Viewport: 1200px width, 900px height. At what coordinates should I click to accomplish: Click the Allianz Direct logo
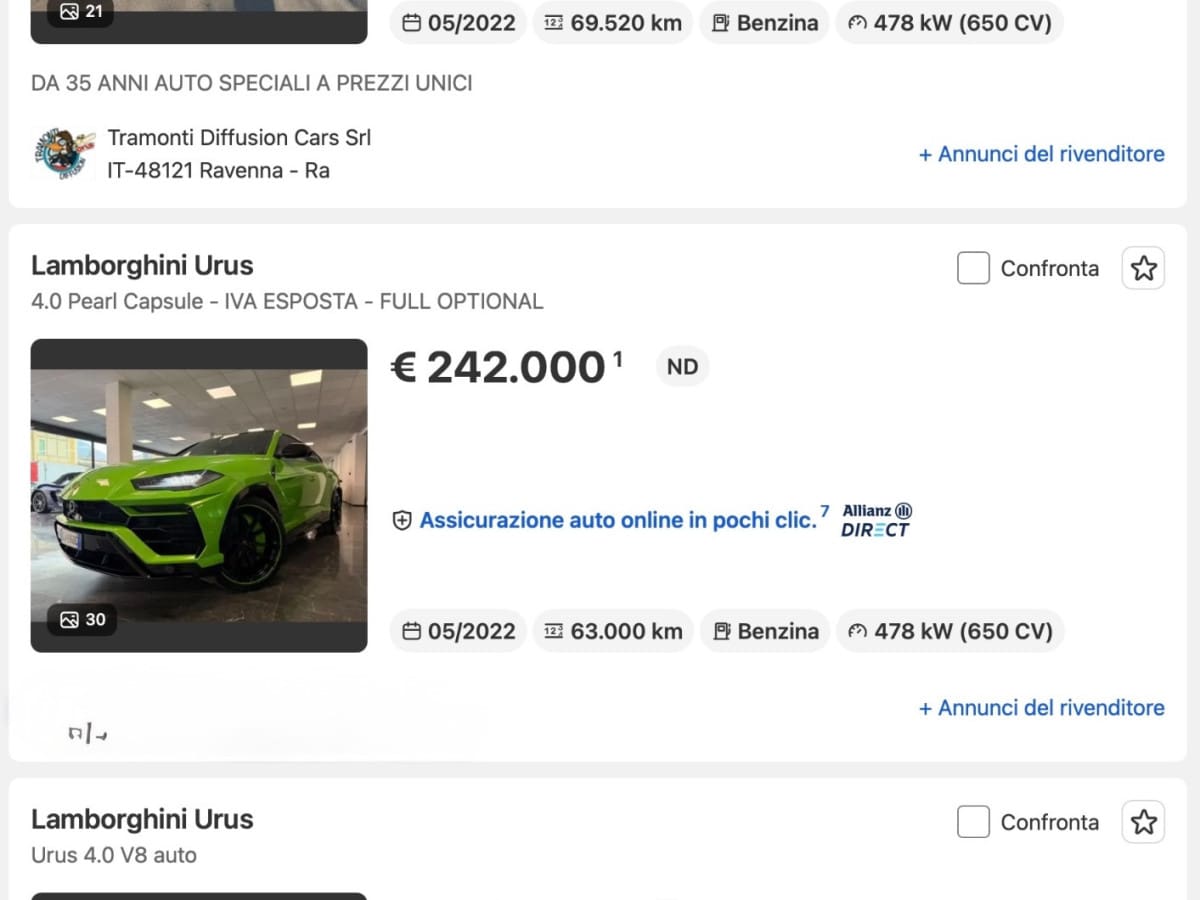[876, 520]
